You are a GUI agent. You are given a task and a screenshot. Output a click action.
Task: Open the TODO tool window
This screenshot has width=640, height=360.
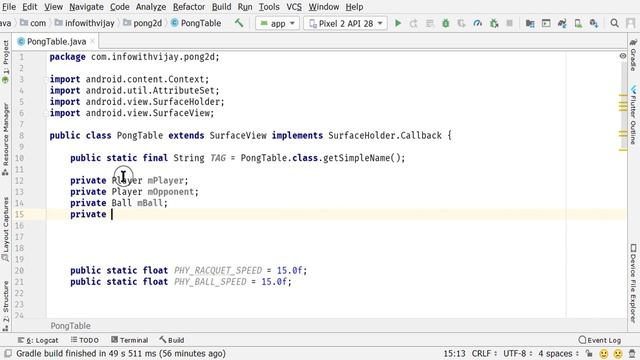[x=84, y=340]
